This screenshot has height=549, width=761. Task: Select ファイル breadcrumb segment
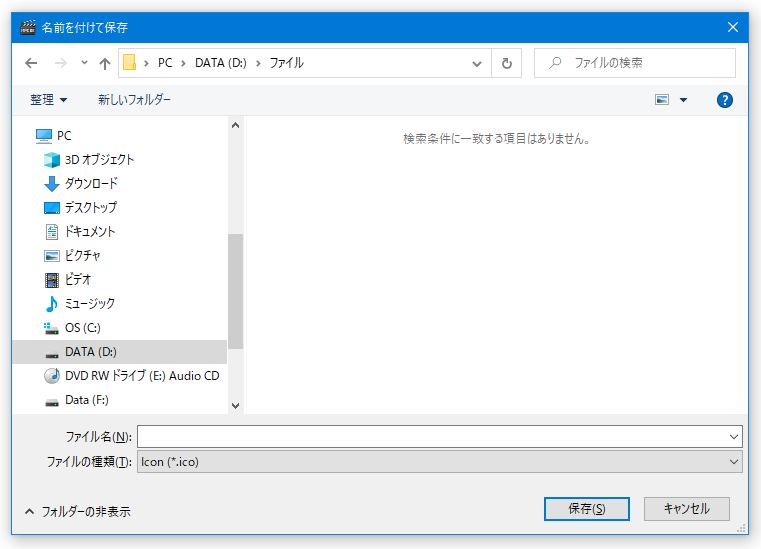(286, 63)
